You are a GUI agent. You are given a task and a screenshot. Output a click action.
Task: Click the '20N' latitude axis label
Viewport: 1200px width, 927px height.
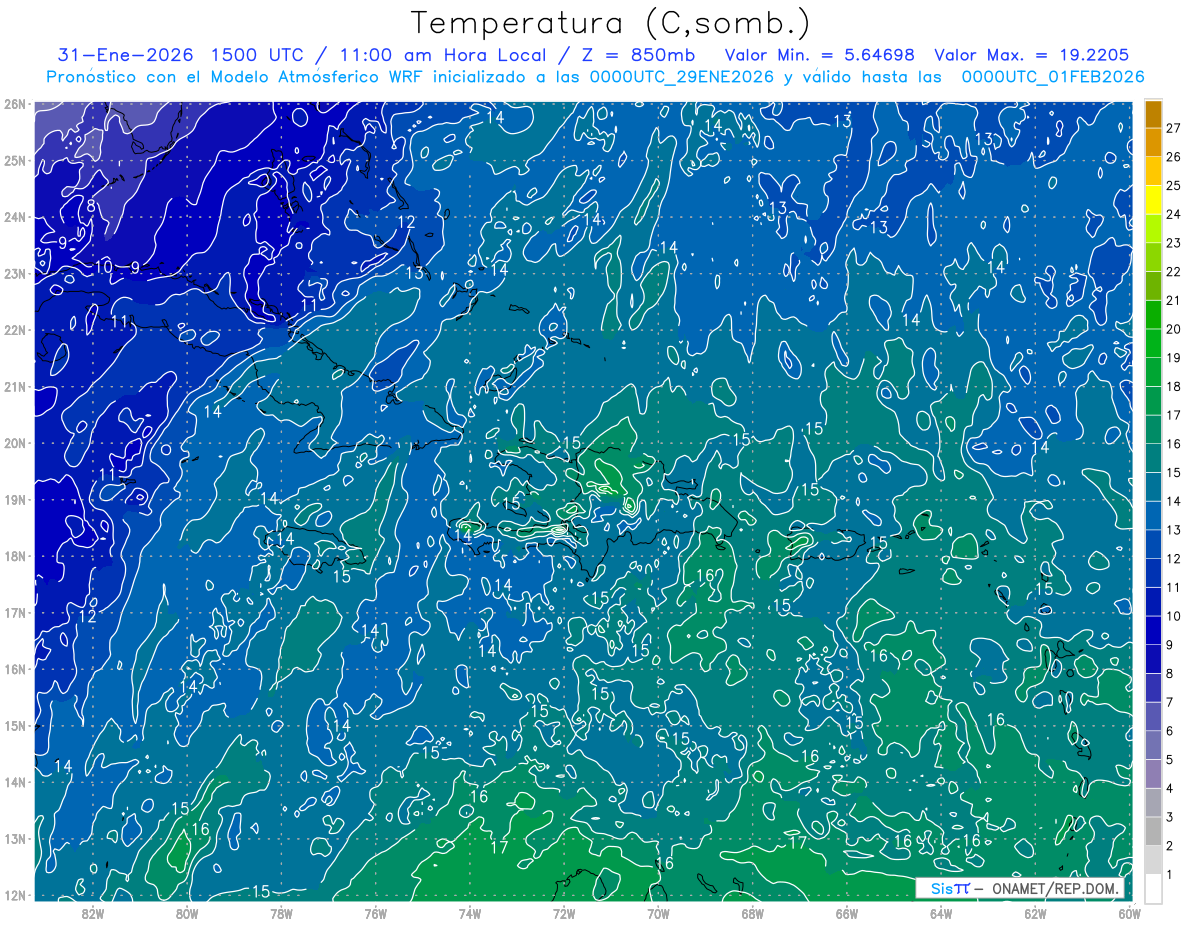(x=15, y=443)
